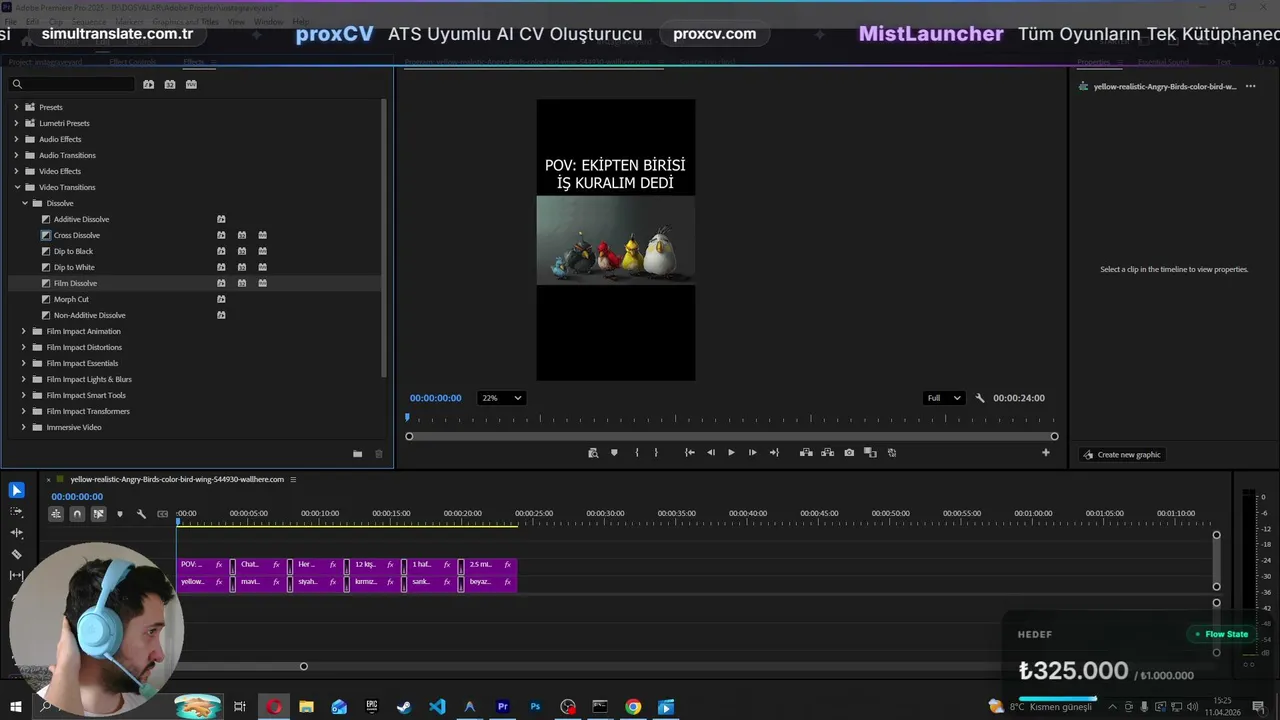Click the Lift button
The image size is (1280, 720).
(806, 453)
